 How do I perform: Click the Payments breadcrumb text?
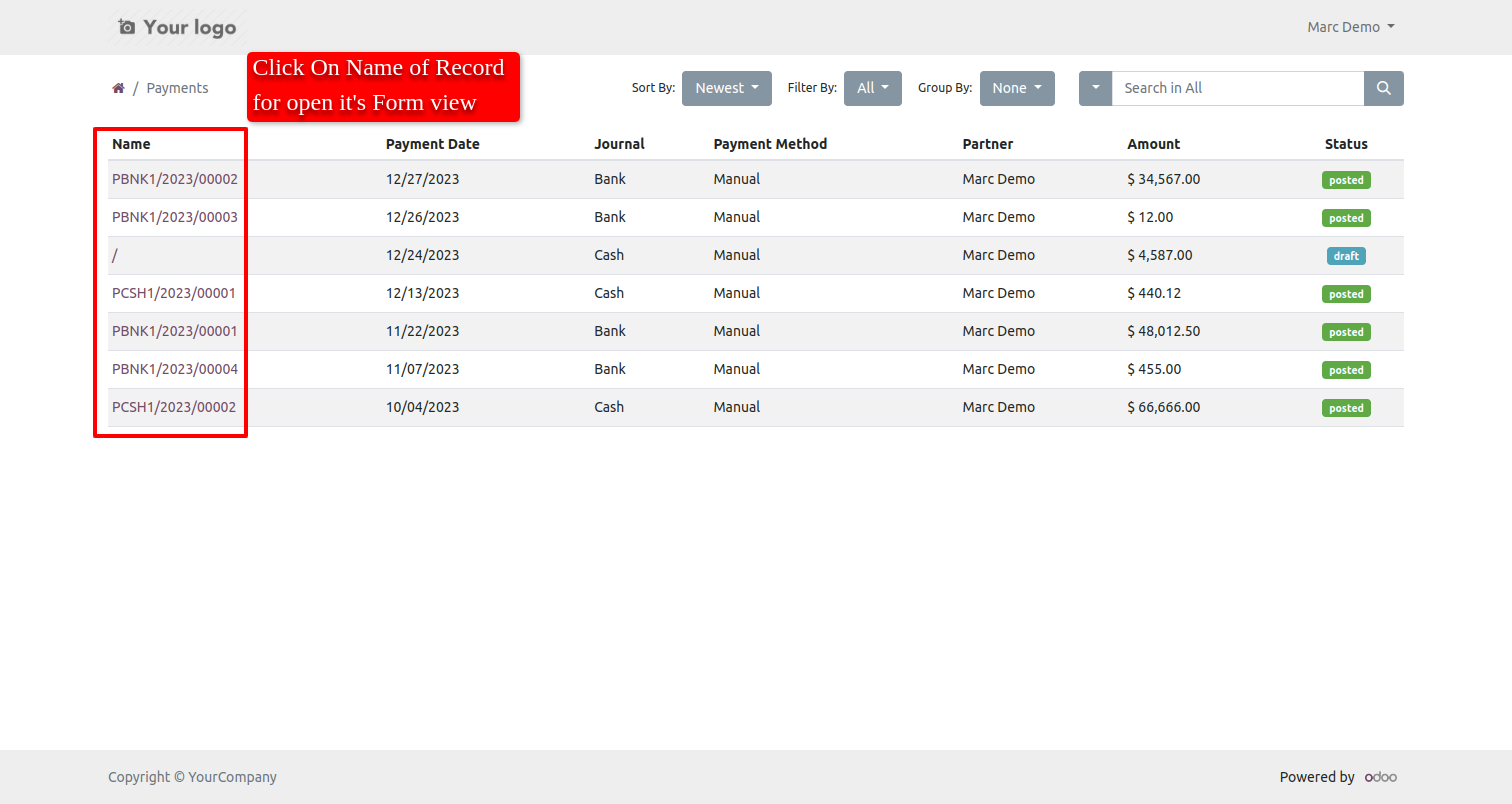(178, 88)
